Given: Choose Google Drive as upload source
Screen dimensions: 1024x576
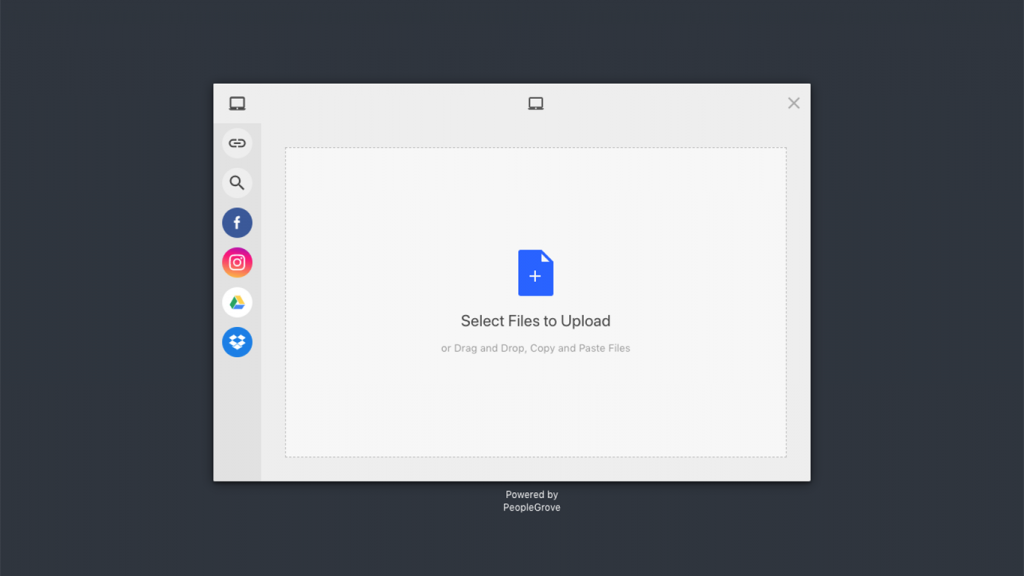Looking at the screenshot, I should [237, 302].
